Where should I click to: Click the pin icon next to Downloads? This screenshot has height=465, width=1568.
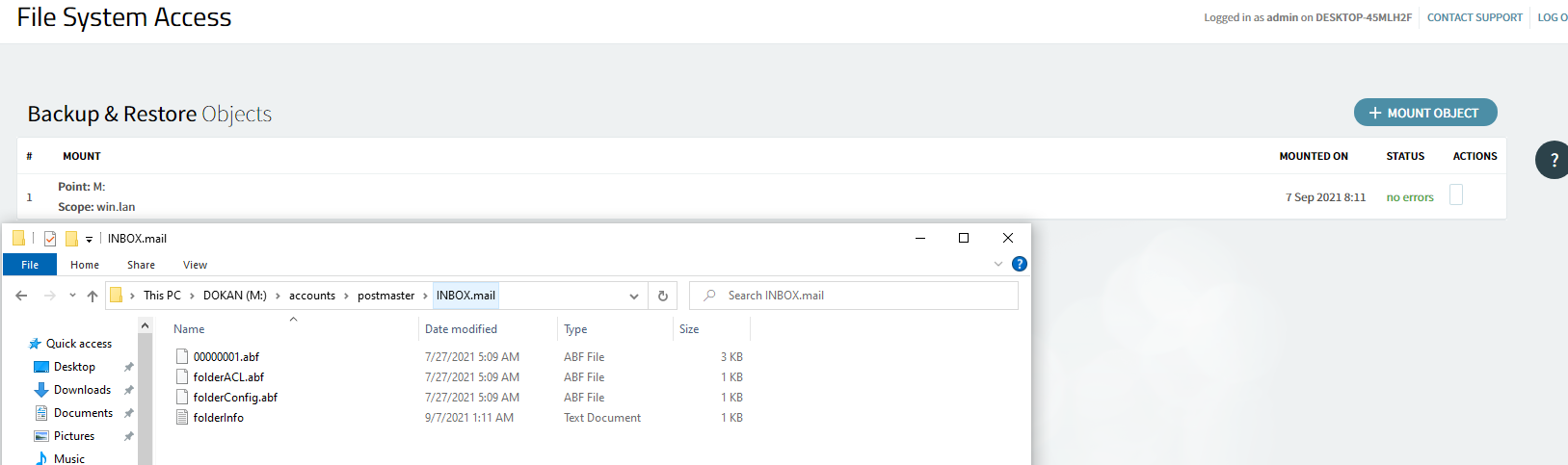tap(128, 390)
